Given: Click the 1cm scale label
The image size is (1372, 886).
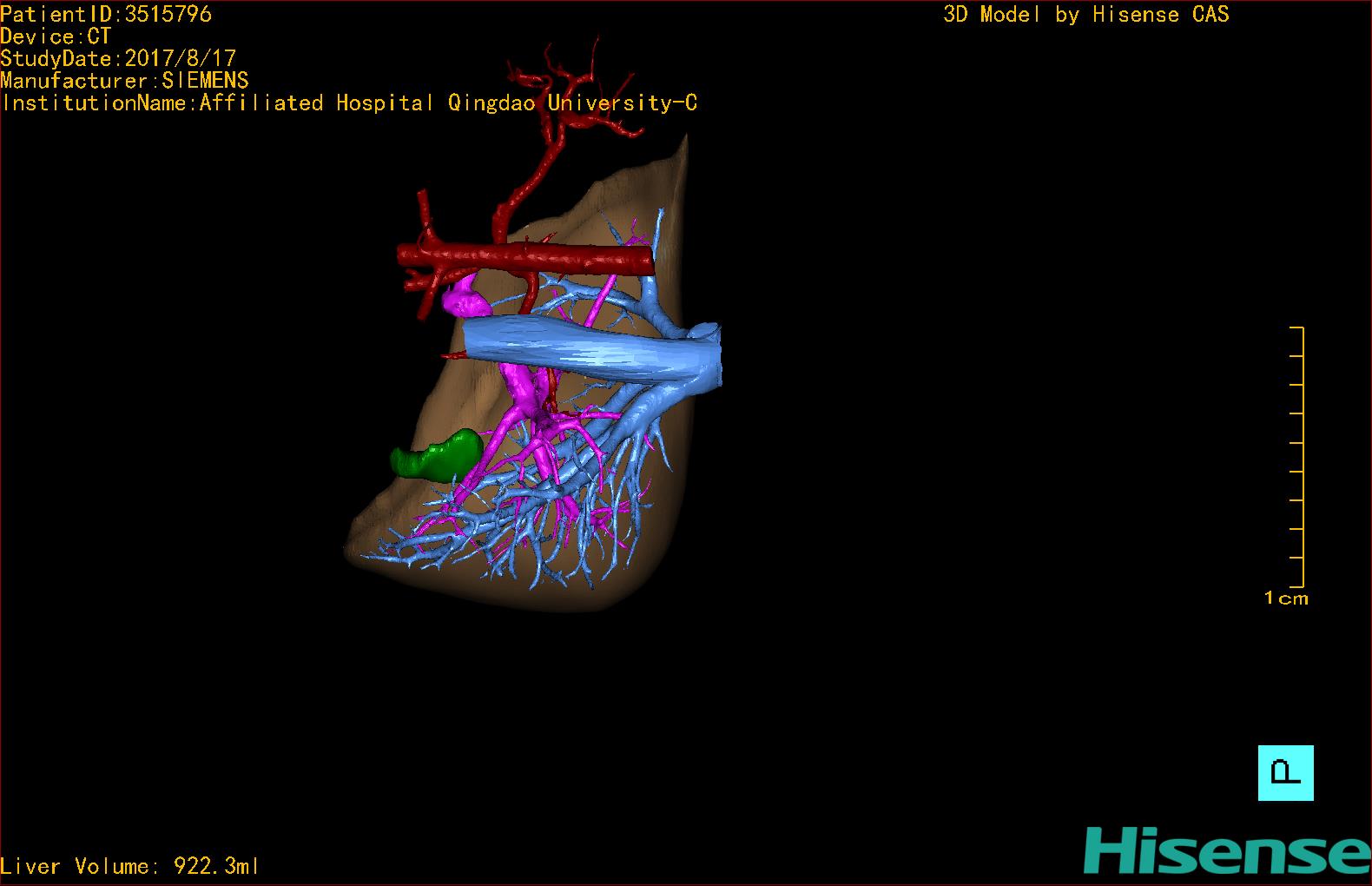Looking at the screenshot, I should click(1285, 598).
